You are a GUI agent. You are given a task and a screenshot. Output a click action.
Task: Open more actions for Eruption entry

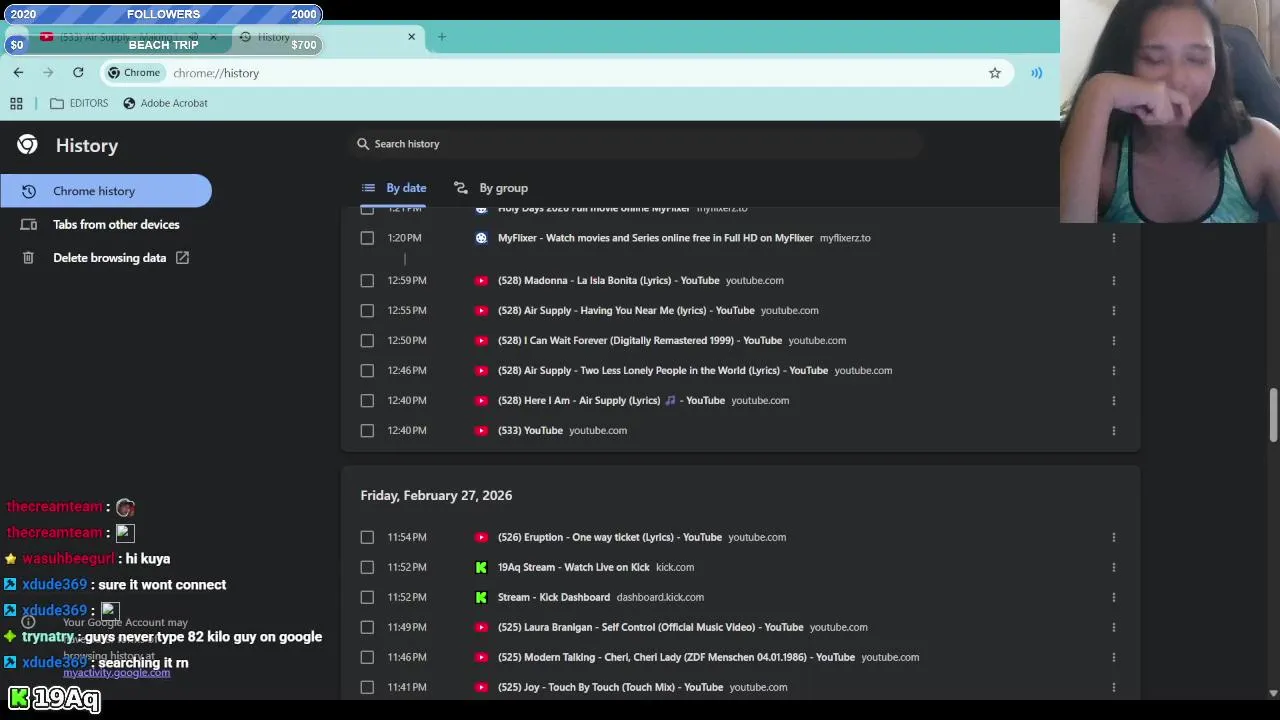1113,538
